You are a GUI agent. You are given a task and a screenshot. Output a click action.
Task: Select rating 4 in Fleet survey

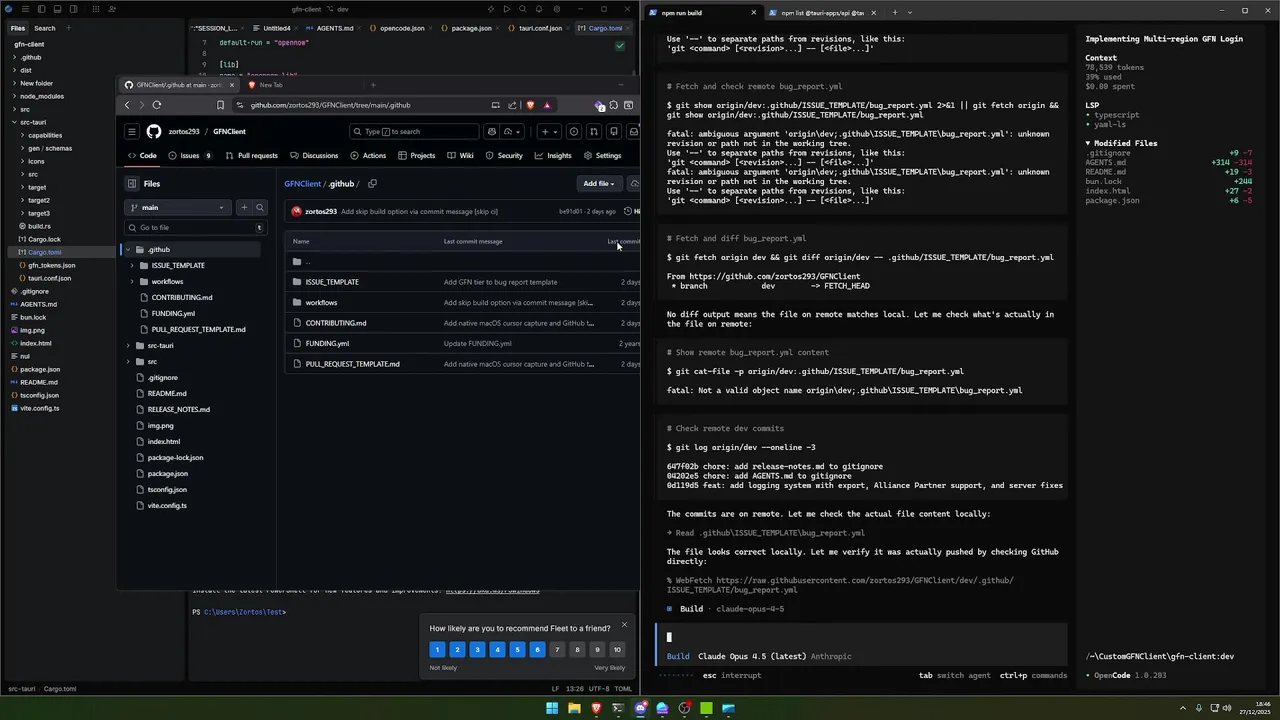497,650
